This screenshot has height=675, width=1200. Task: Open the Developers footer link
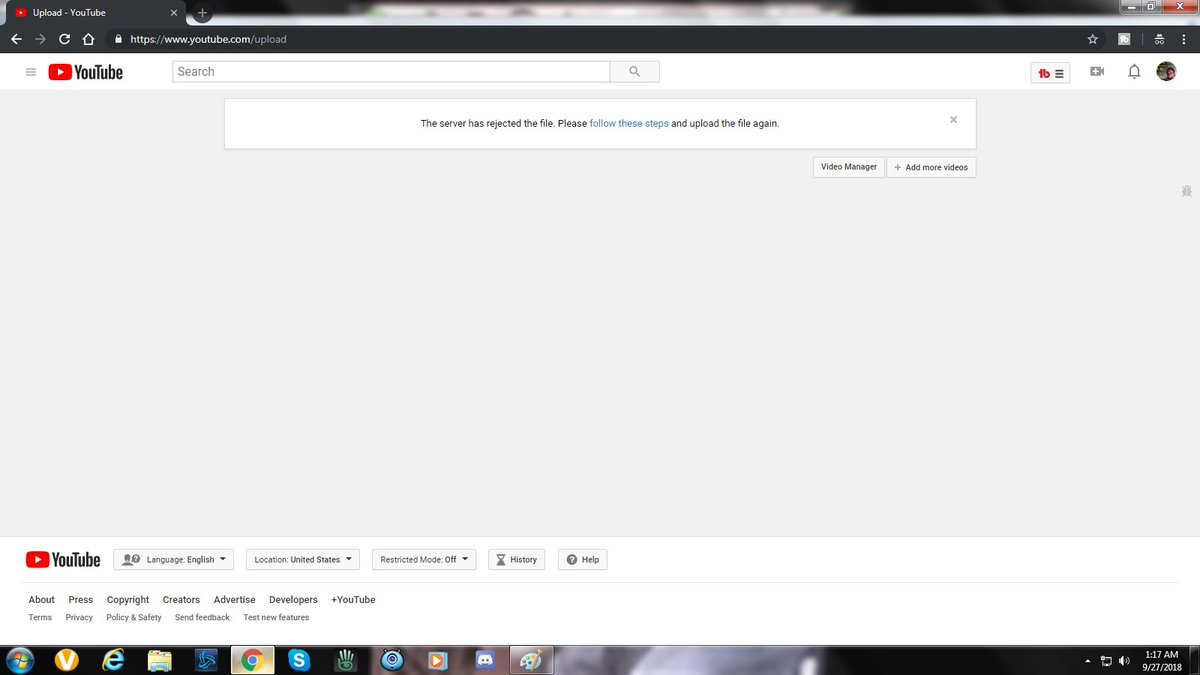[293, 600]
